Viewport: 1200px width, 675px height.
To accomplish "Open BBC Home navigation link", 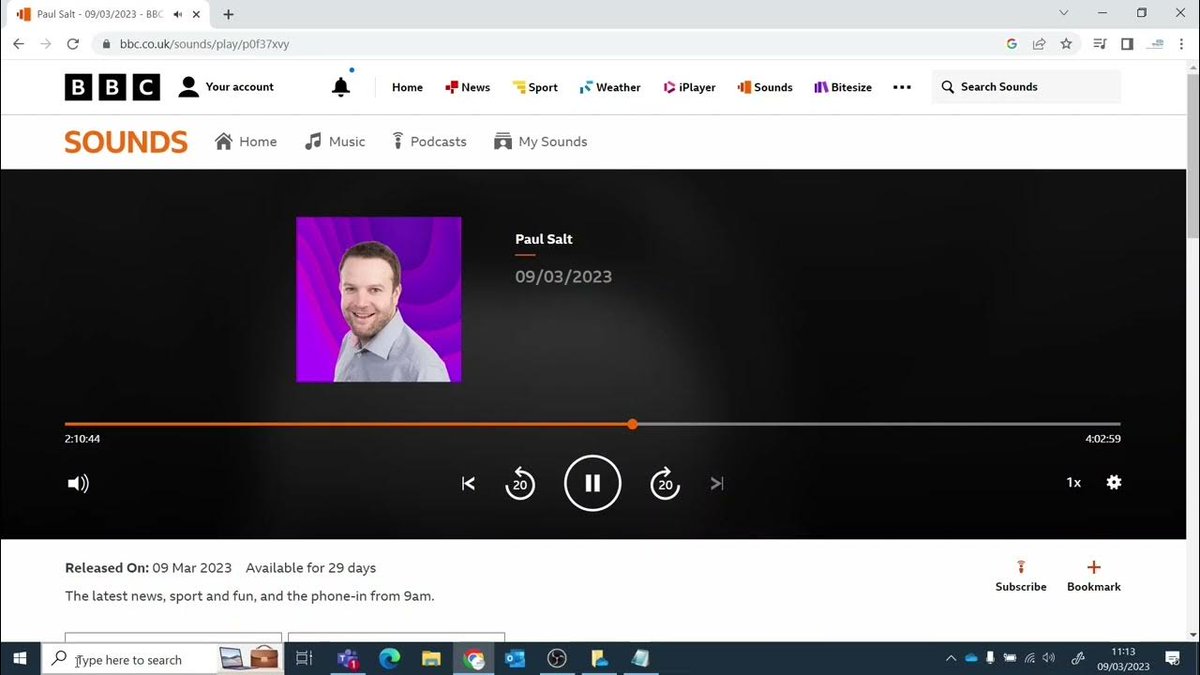I will pyautogui.click(x=407, y=87).
